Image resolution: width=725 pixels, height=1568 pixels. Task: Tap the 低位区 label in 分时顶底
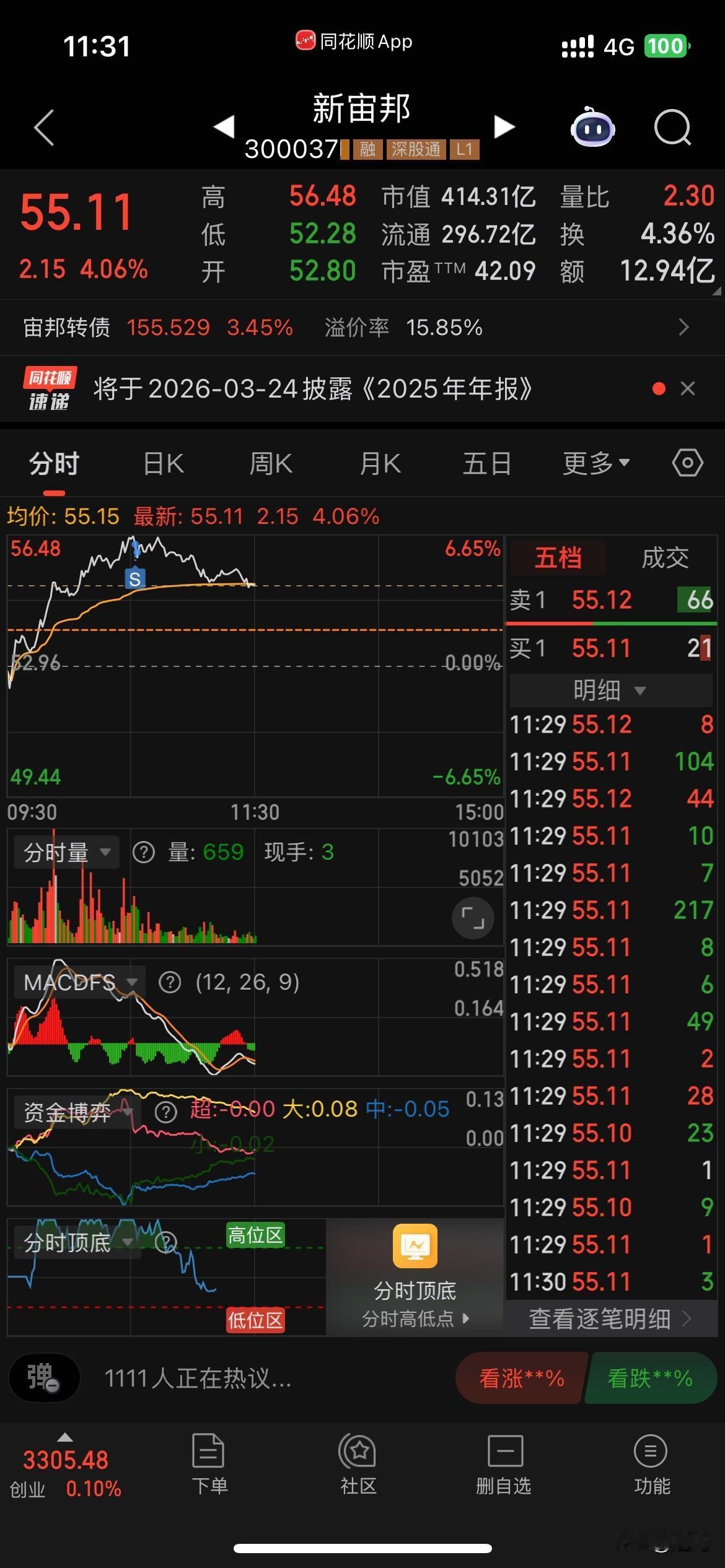click(255, 1320)
